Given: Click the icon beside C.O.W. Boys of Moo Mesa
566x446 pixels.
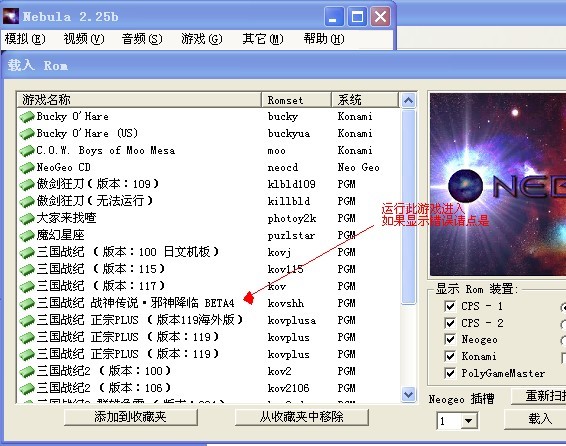Looking at the screenshot, I should (x=27, y=151).
